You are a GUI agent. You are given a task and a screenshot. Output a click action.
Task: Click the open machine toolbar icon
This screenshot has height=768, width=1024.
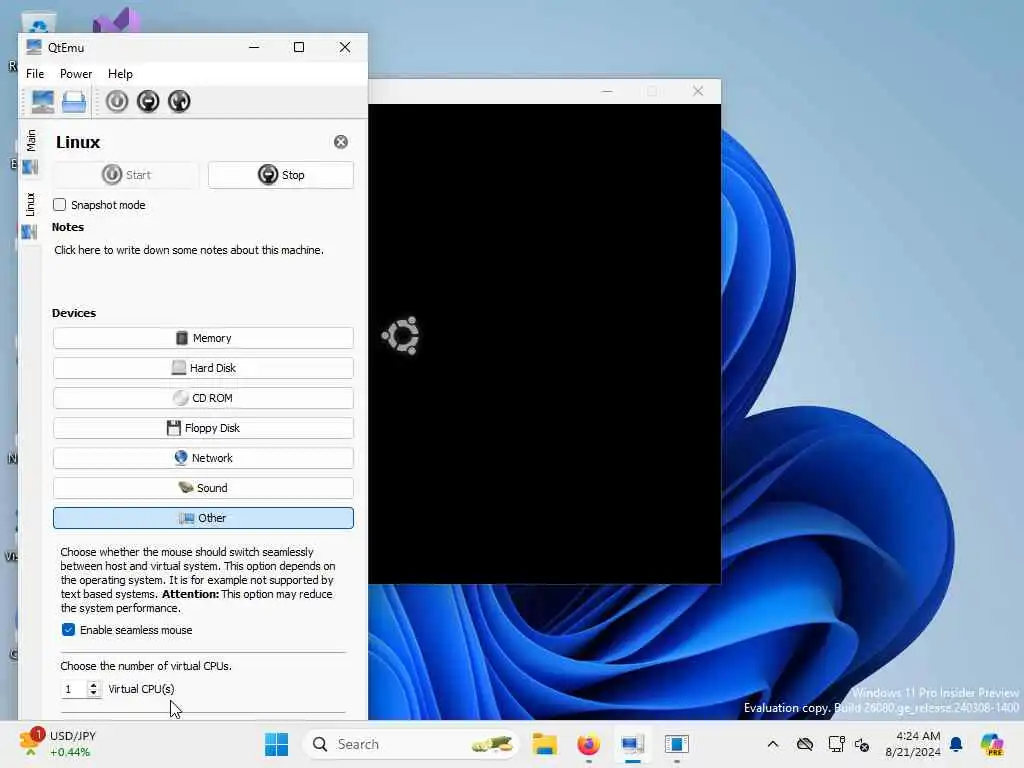tap(74, 101)
